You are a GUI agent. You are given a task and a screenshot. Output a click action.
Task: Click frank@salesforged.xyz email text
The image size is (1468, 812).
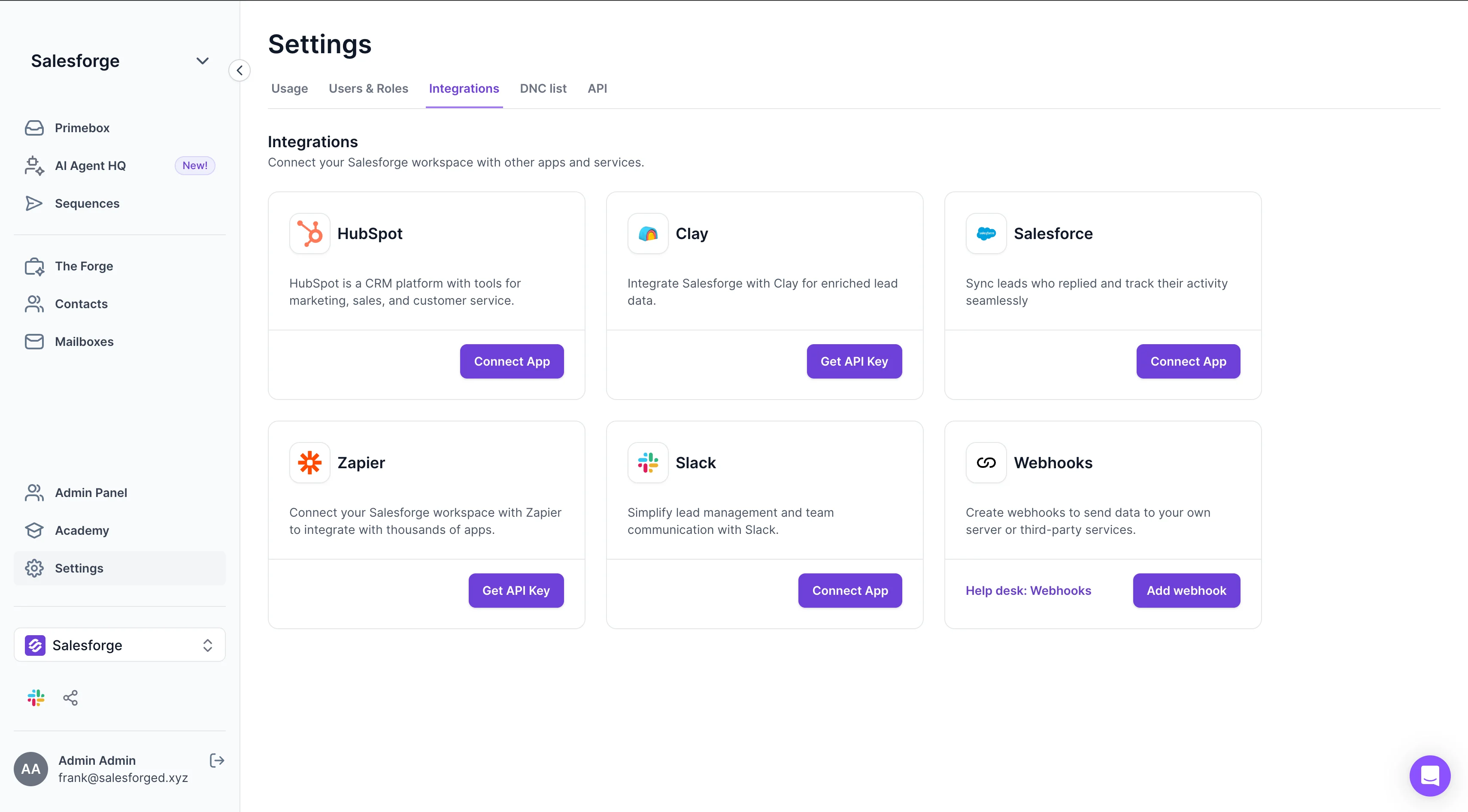pos(123,777)
